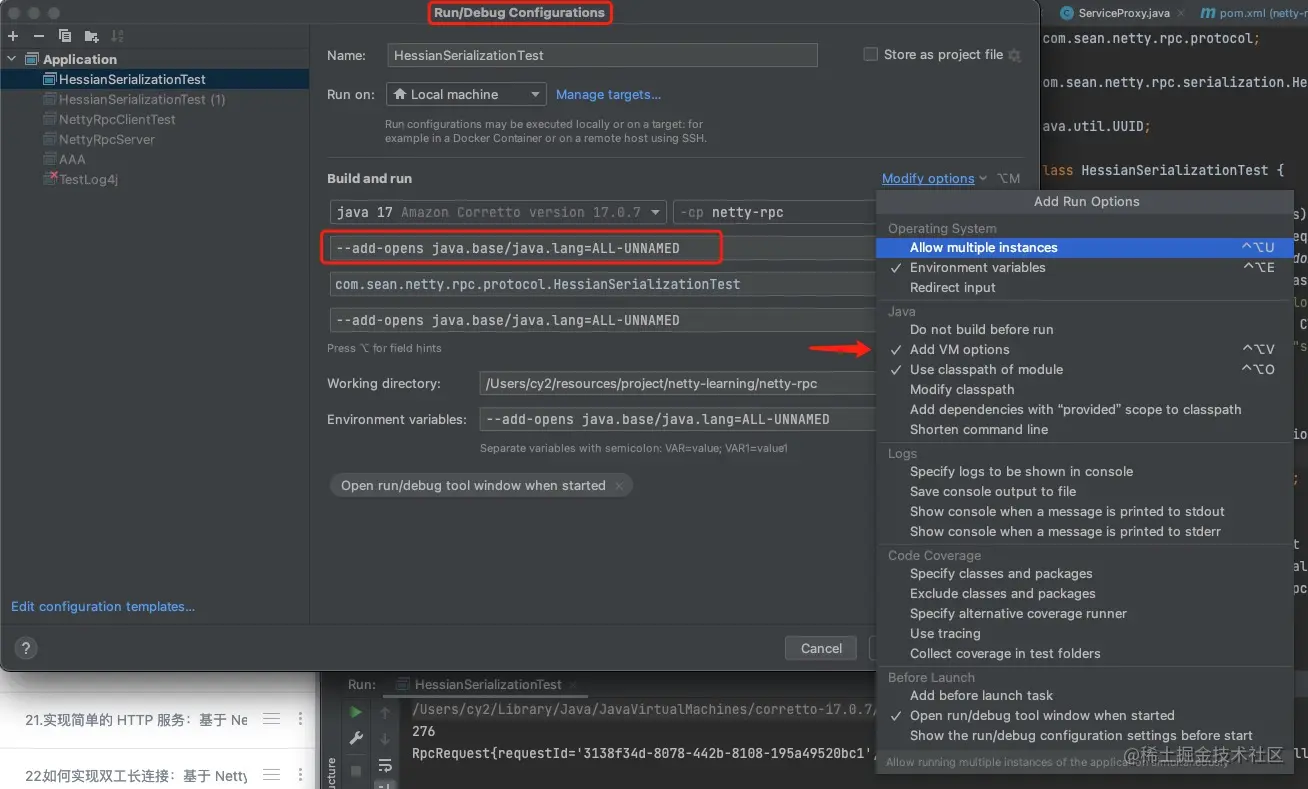Sort configurations alphabetically
The image size is (1308, 789).
(x=117, y=36)
